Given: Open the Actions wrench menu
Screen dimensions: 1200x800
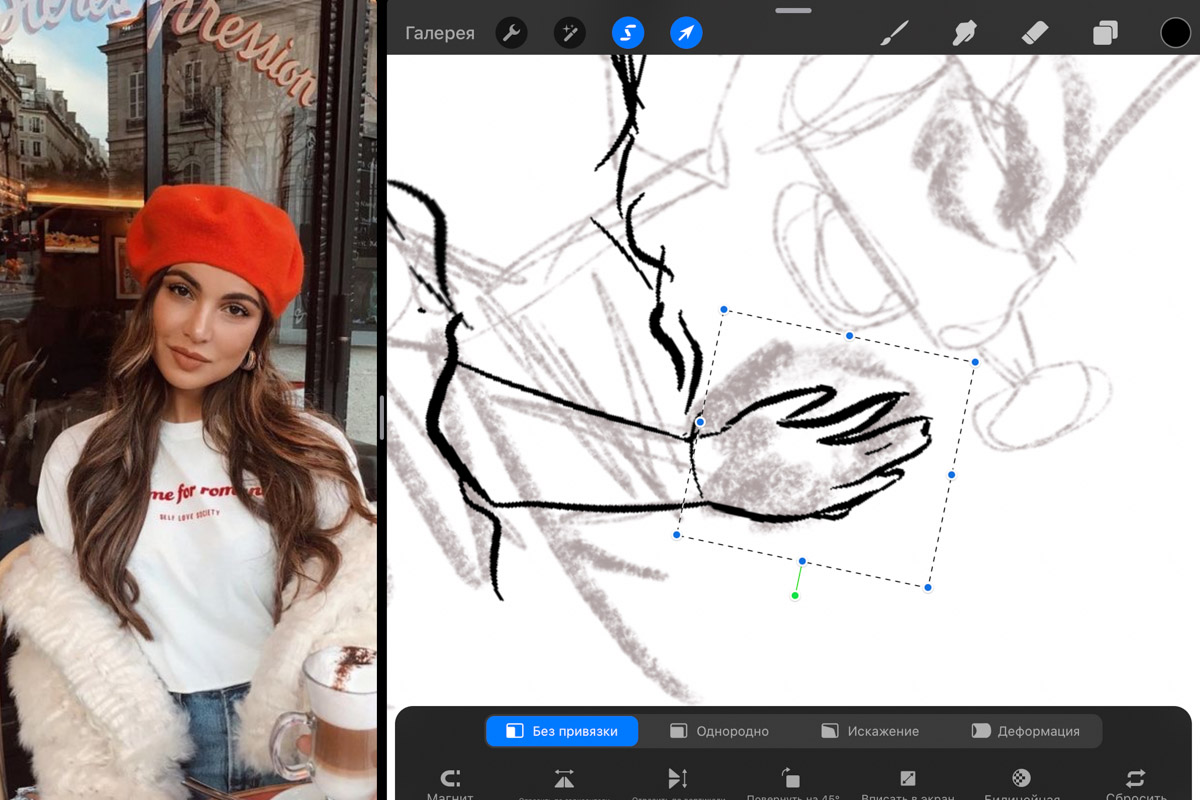Looking at the screenshot, I should 512,34.
